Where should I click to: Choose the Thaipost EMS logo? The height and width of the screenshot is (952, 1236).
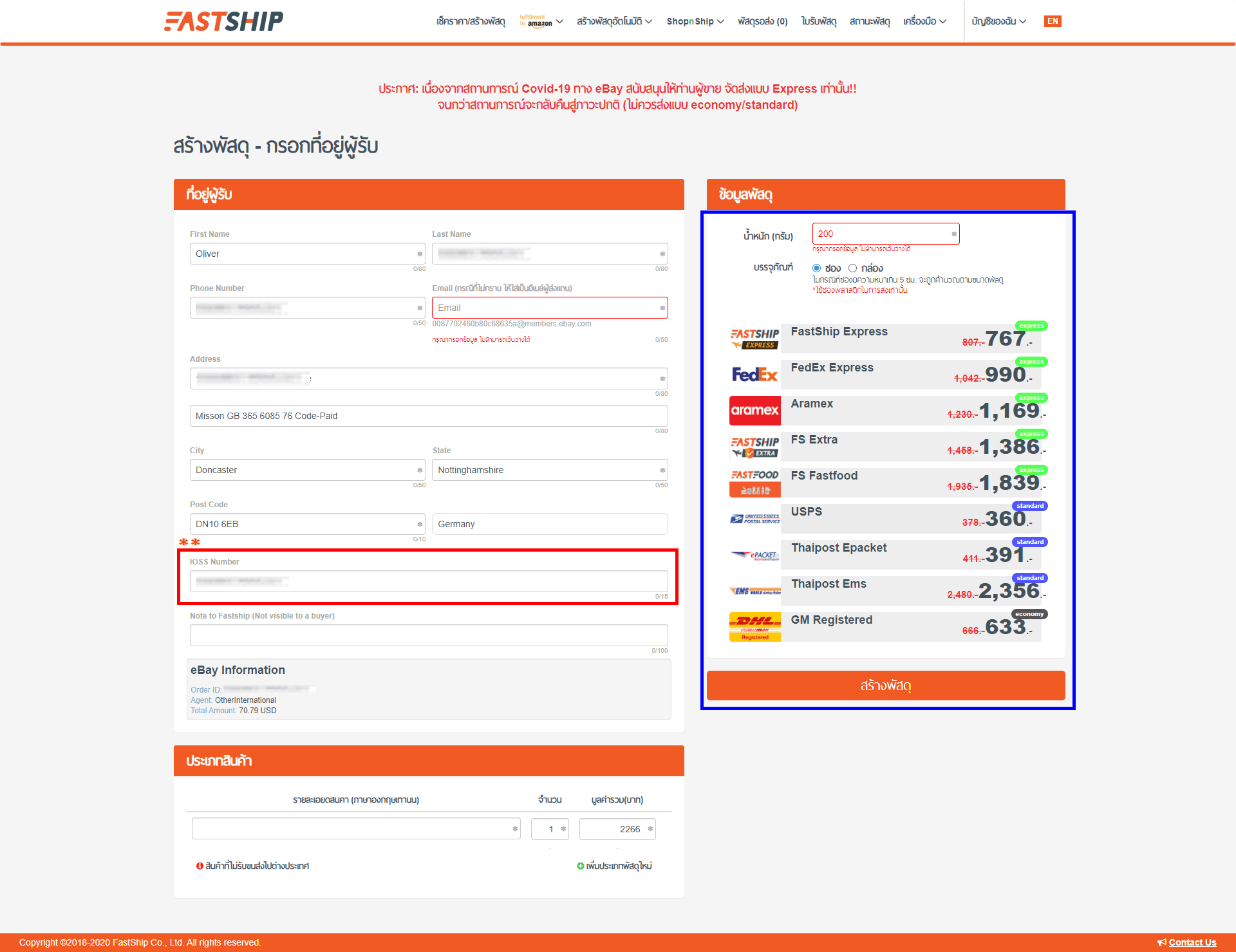(x=754, y=591)
